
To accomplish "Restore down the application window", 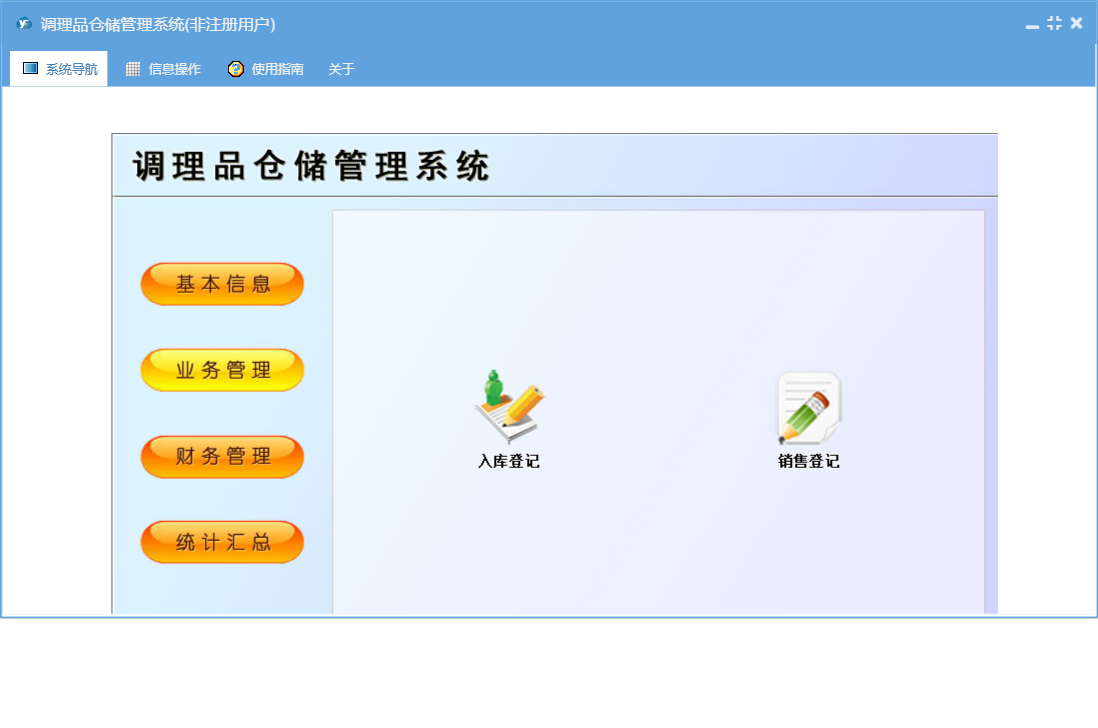I will coord(1054,23).
